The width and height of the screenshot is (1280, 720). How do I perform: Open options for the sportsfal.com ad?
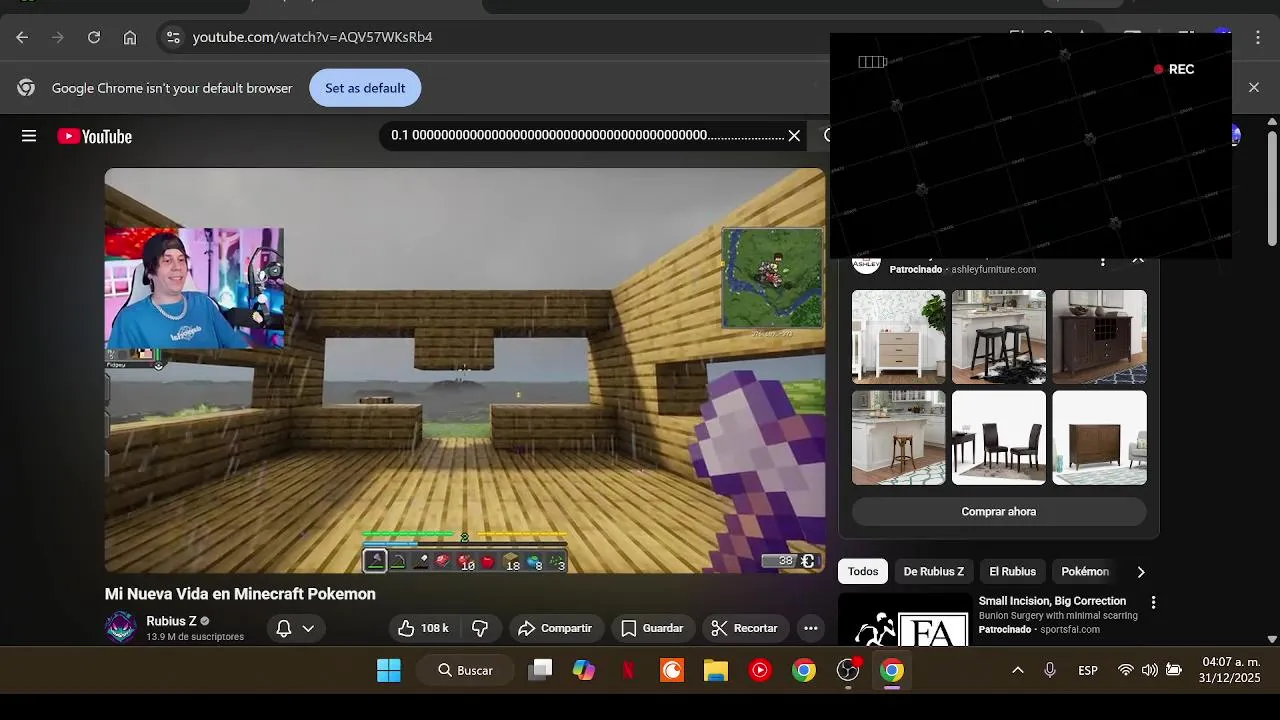1153,602
